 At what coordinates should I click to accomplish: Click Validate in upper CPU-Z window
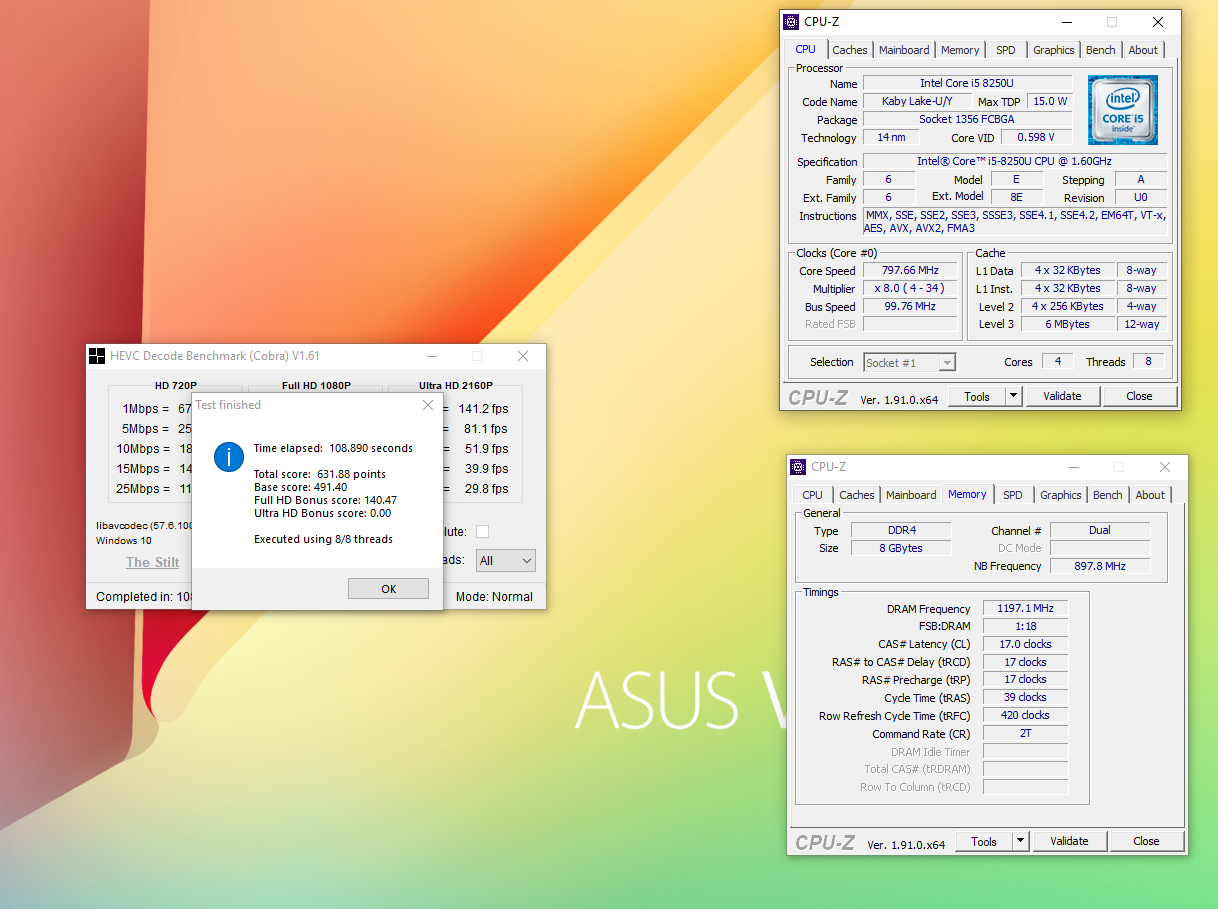[1062, 396]
